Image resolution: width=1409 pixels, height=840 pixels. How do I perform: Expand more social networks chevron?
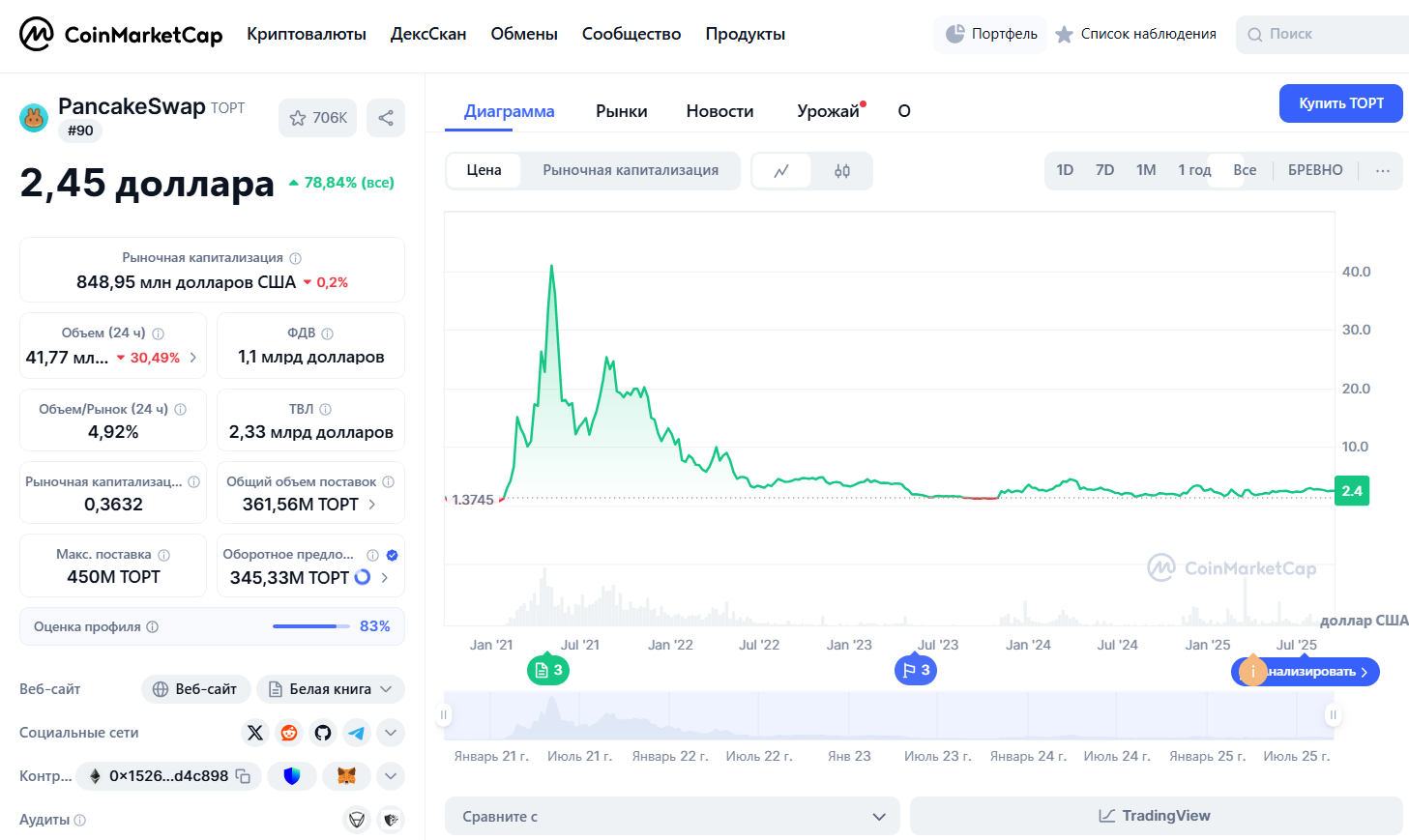[x=391, y=733]
